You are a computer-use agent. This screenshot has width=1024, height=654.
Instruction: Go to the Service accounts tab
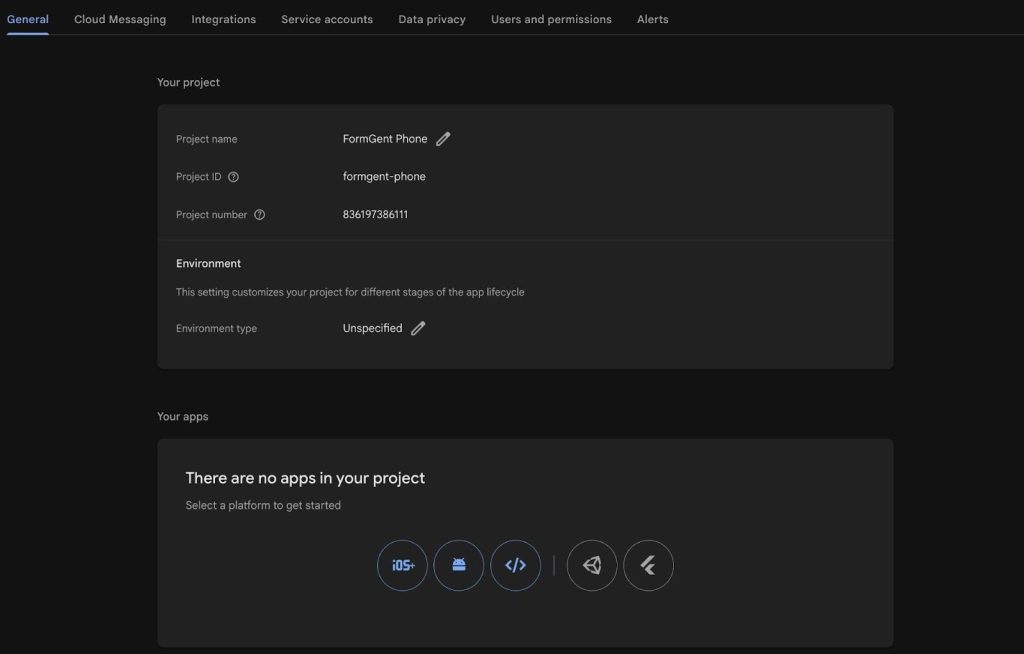(x=327, y=19)
